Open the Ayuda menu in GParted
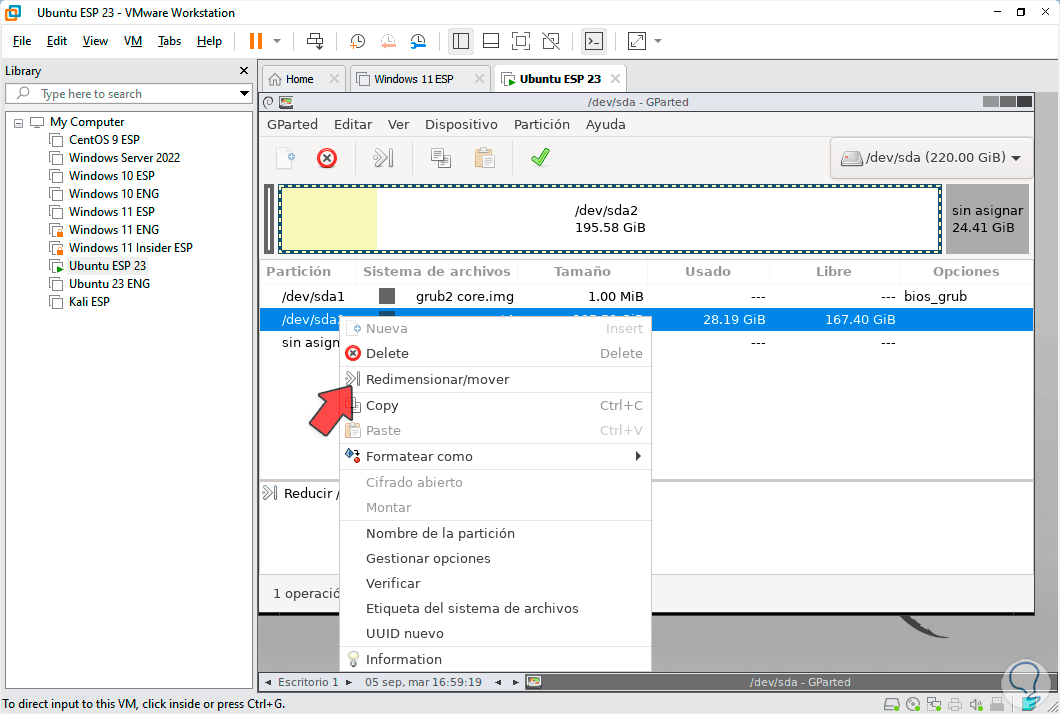Image resolution: width=1060 pixels, height=714 pixels. tap(605, 124)
